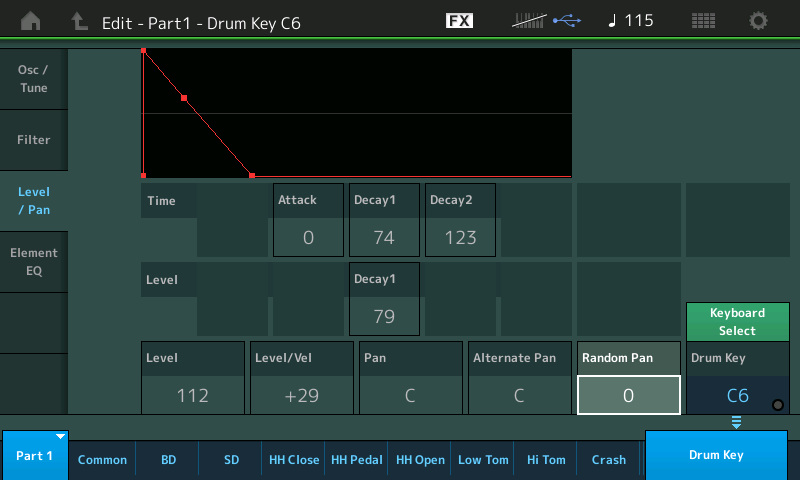Select the Decay2 time value 123
This screenshot has width=800, height=480.
coord(459,238)
